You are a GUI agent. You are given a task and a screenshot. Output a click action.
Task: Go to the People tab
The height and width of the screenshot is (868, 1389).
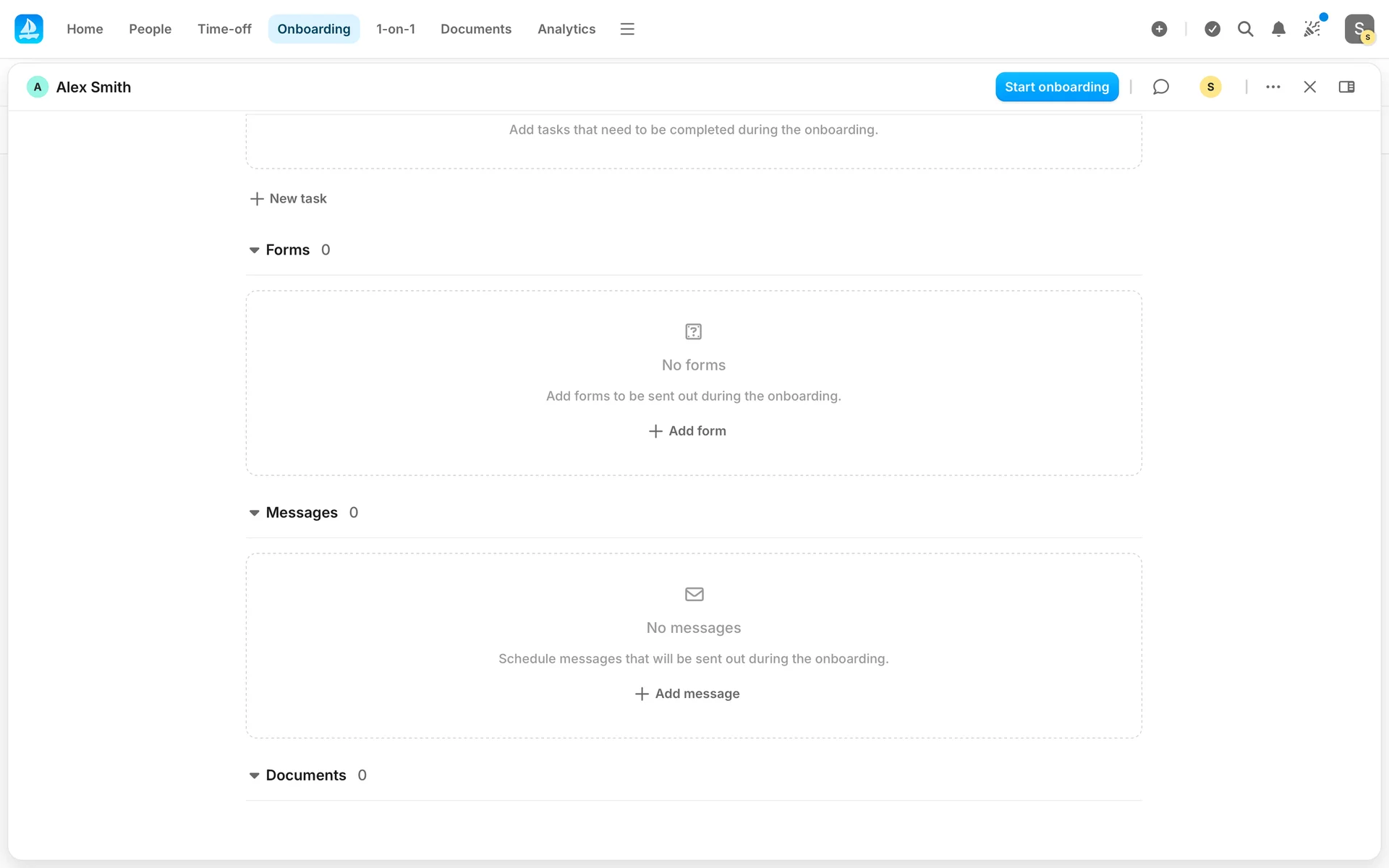tap(150, 29)
